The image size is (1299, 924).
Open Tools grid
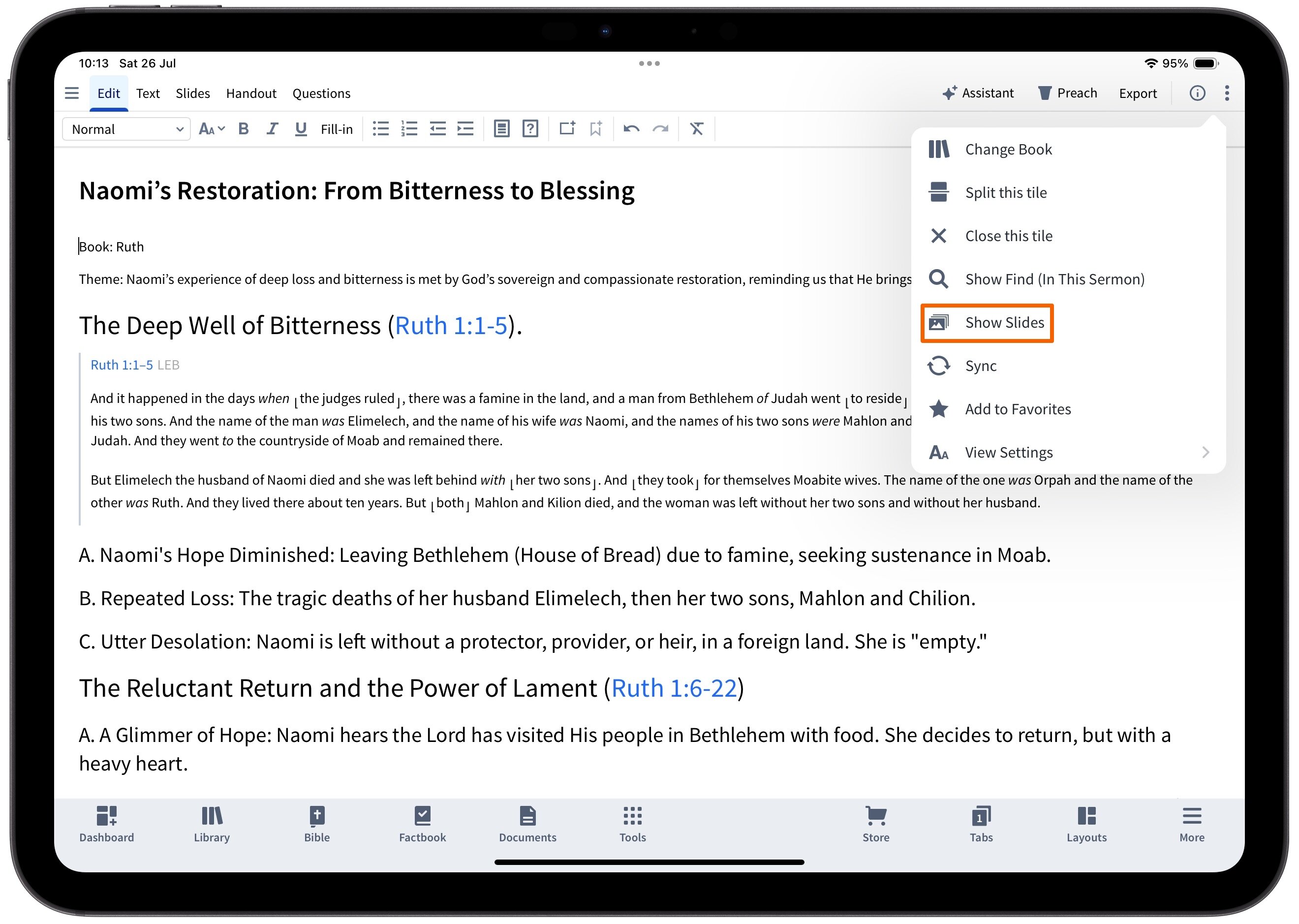[x=633, y=824]
